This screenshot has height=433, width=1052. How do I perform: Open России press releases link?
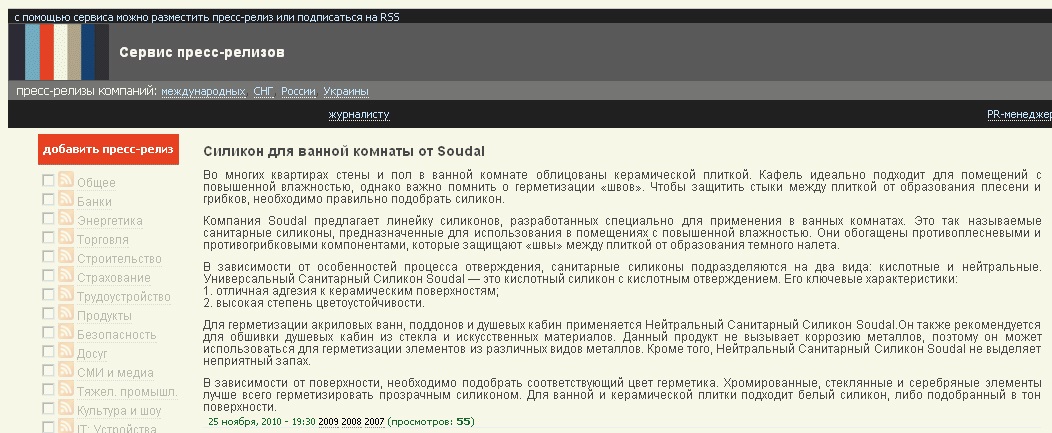(x=299, y=91)
